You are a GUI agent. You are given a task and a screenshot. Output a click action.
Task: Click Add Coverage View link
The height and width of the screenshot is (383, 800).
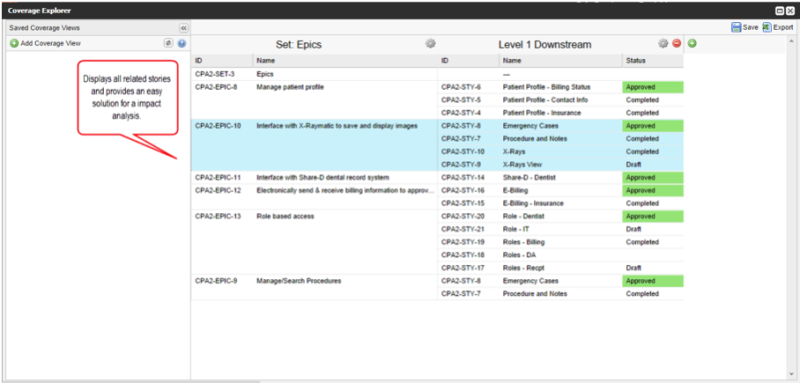(51, 43)
